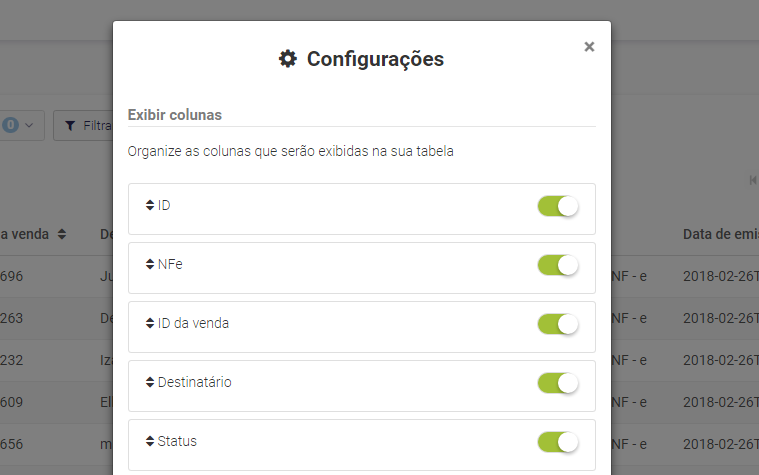Switch off the ID da venda toggle
The width and height of the screenshot is (759, 475).
(x=558, y=324)
